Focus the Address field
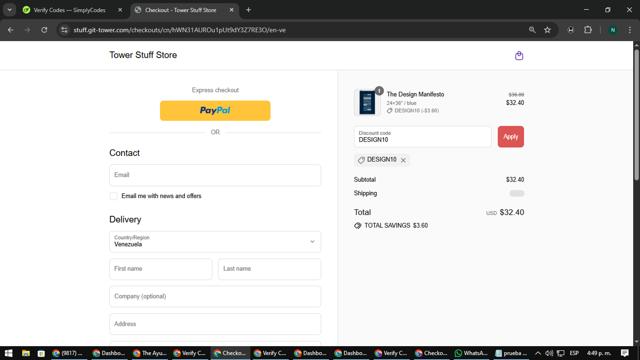640x360 pixels. [x=215, y=324]
